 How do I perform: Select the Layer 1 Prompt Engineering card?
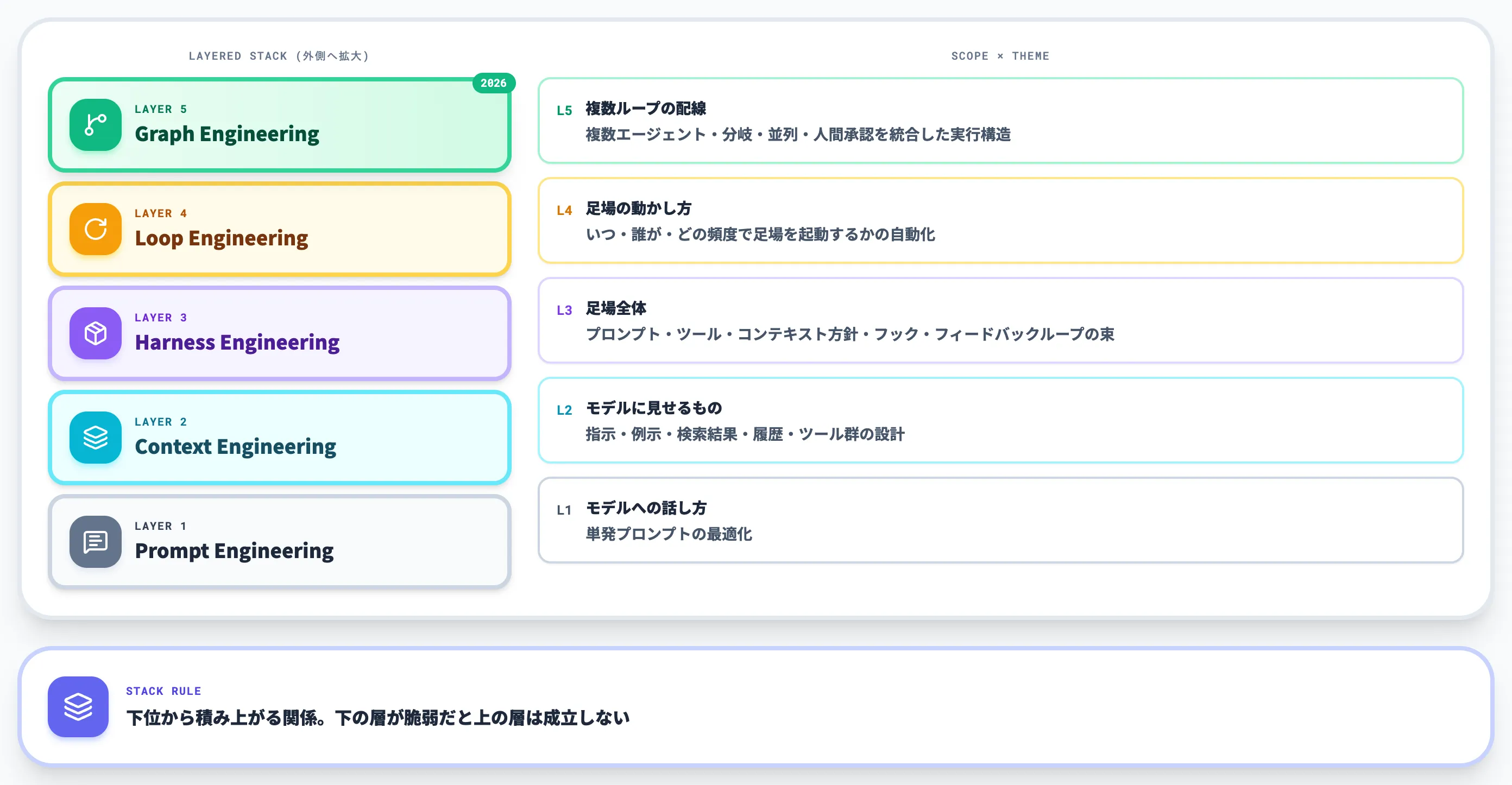[x=279, y=542]
